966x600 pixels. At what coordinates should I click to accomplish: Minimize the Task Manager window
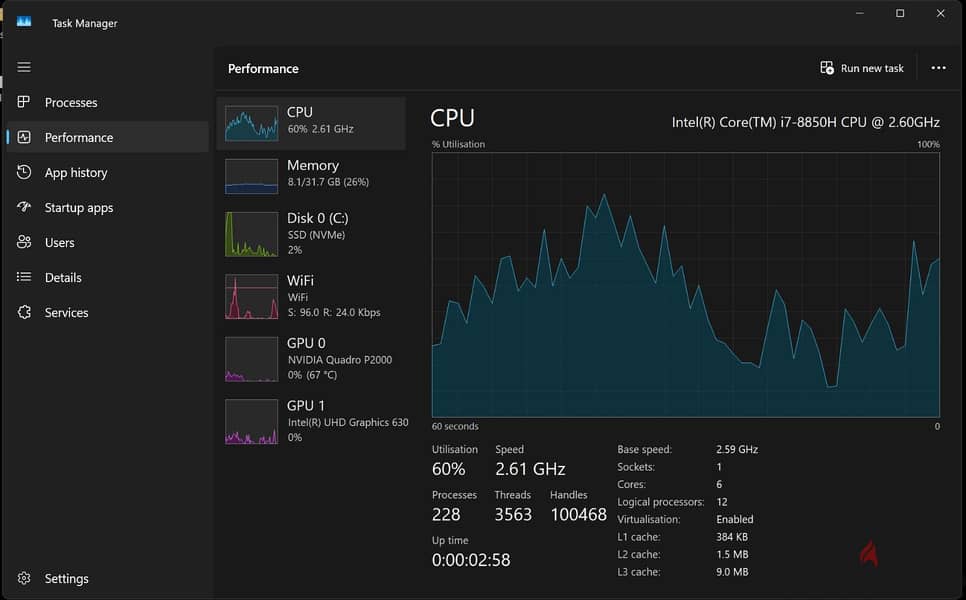860,13
